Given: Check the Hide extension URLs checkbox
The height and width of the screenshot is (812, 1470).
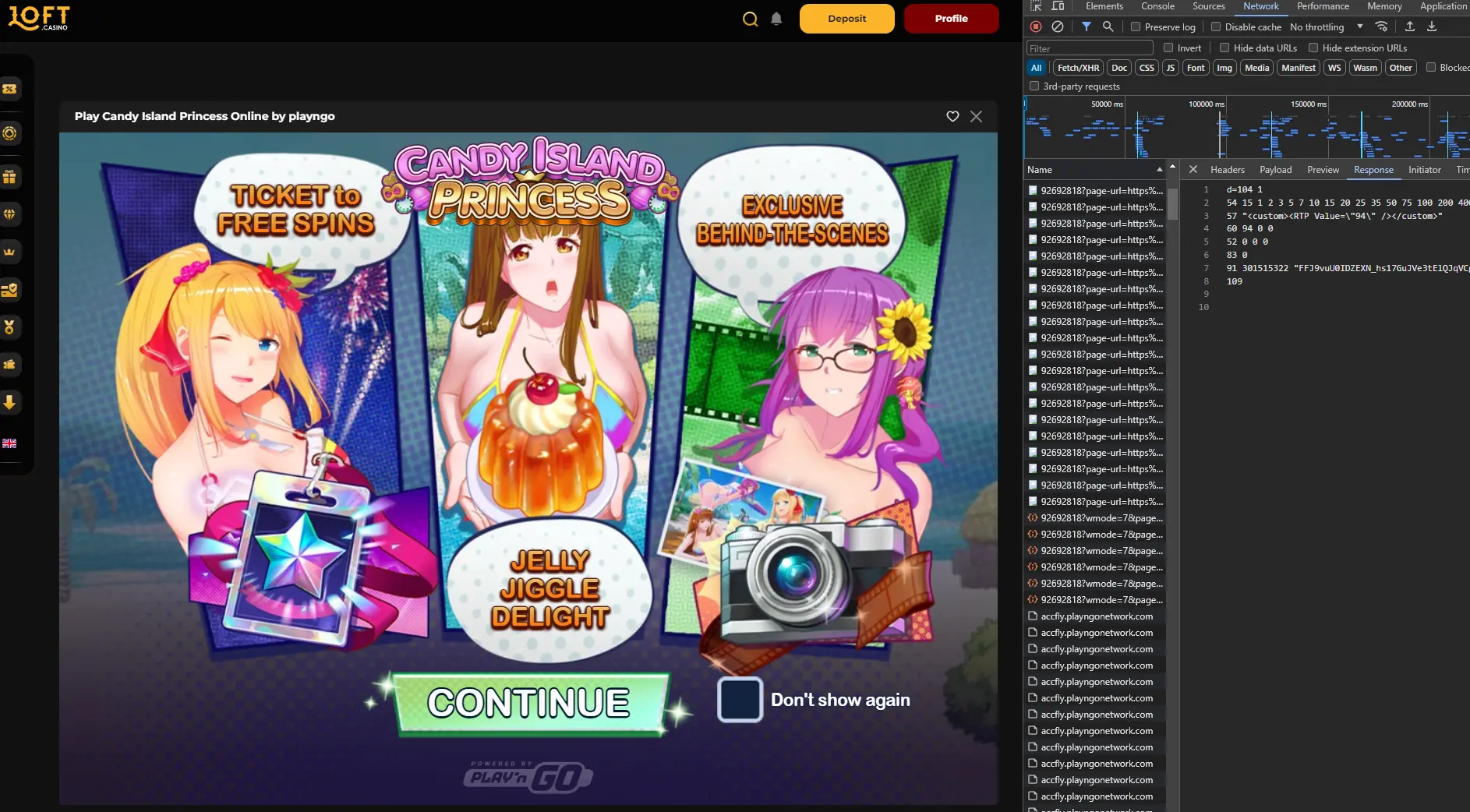Looking at the screenshot, I should pyautogui.click(x=1313, y=48).
